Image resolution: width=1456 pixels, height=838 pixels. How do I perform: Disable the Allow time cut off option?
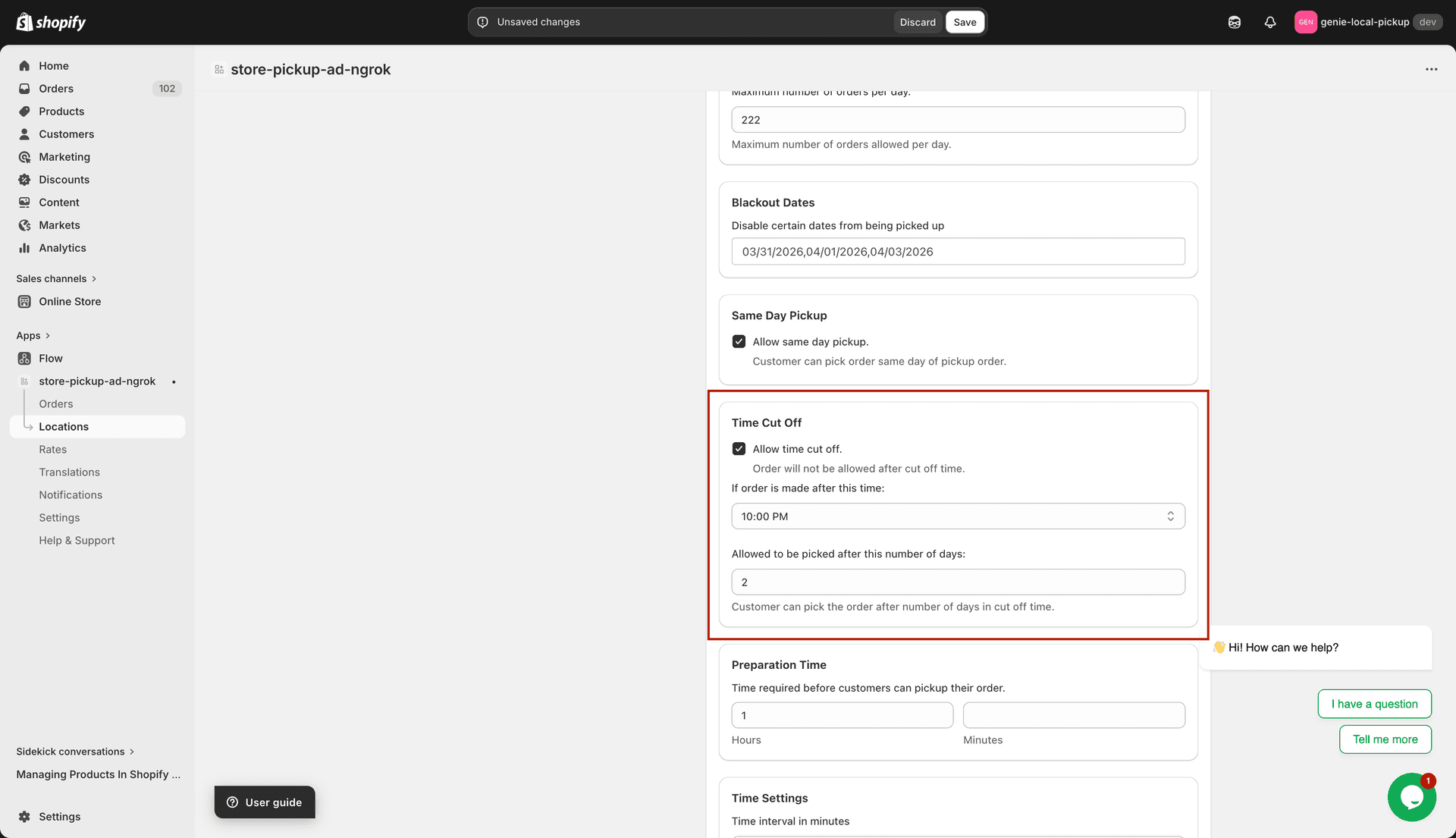[739, 448]
